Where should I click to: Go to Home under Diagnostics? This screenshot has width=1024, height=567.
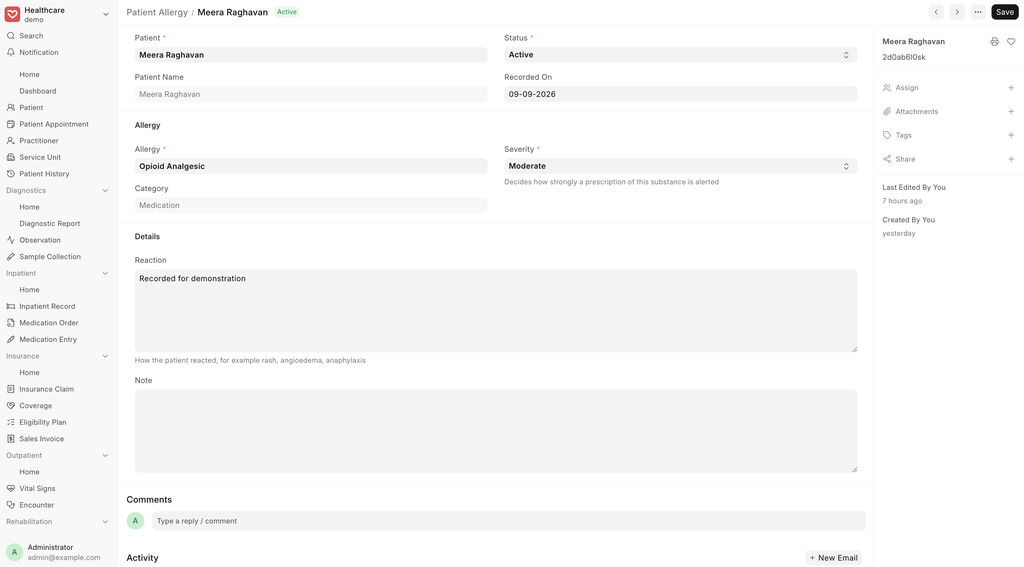(29, 207)
